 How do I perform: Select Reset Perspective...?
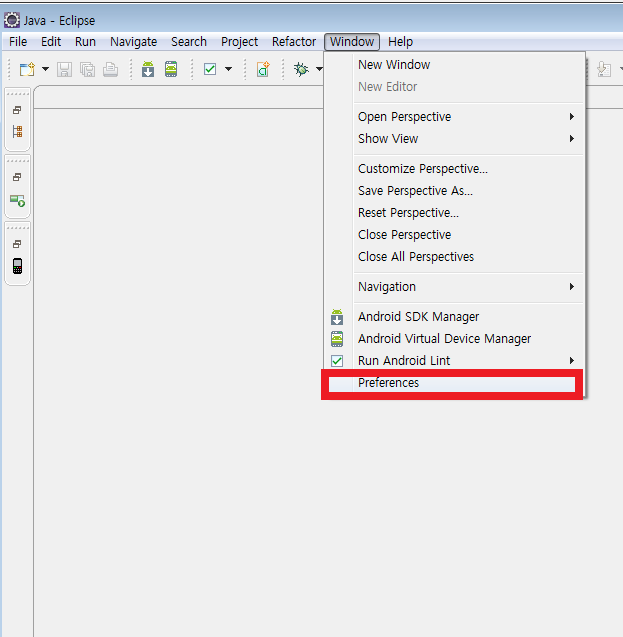point(455,212)
